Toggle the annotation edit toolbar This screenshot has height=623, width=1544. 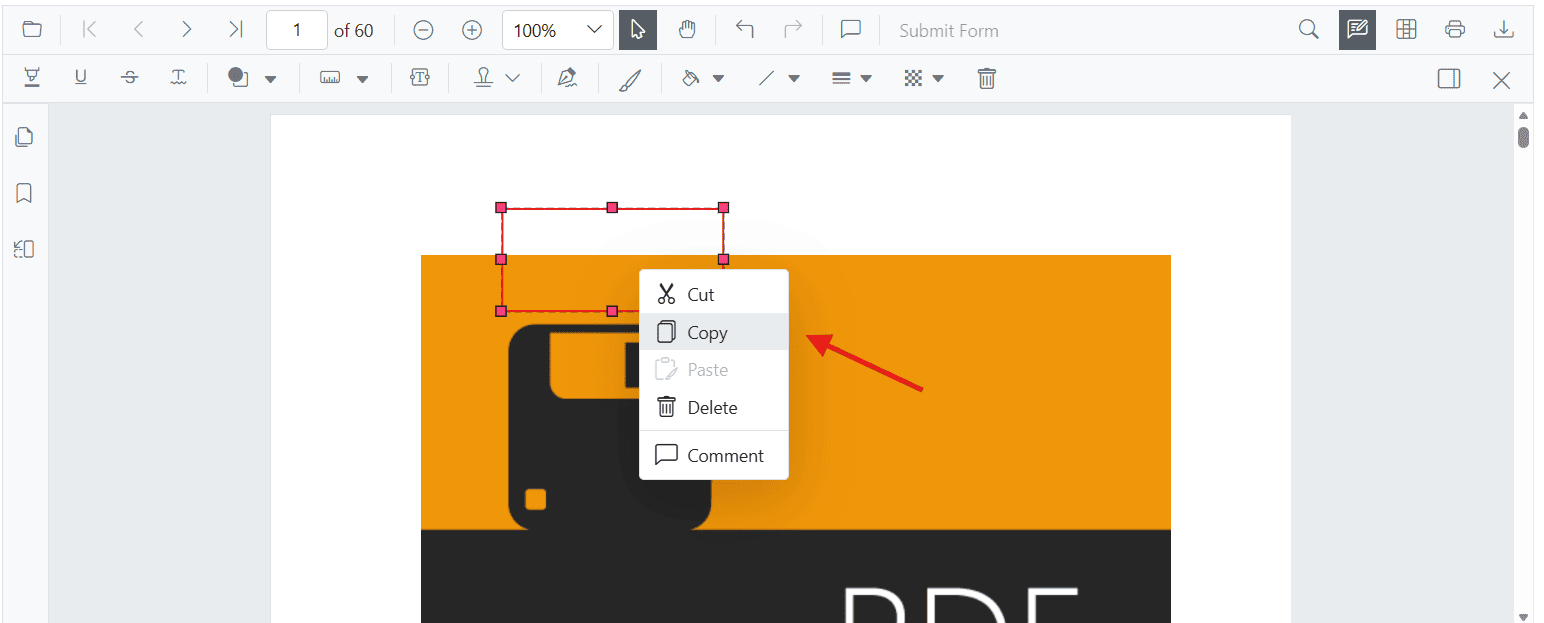(x=1358, y=30)
